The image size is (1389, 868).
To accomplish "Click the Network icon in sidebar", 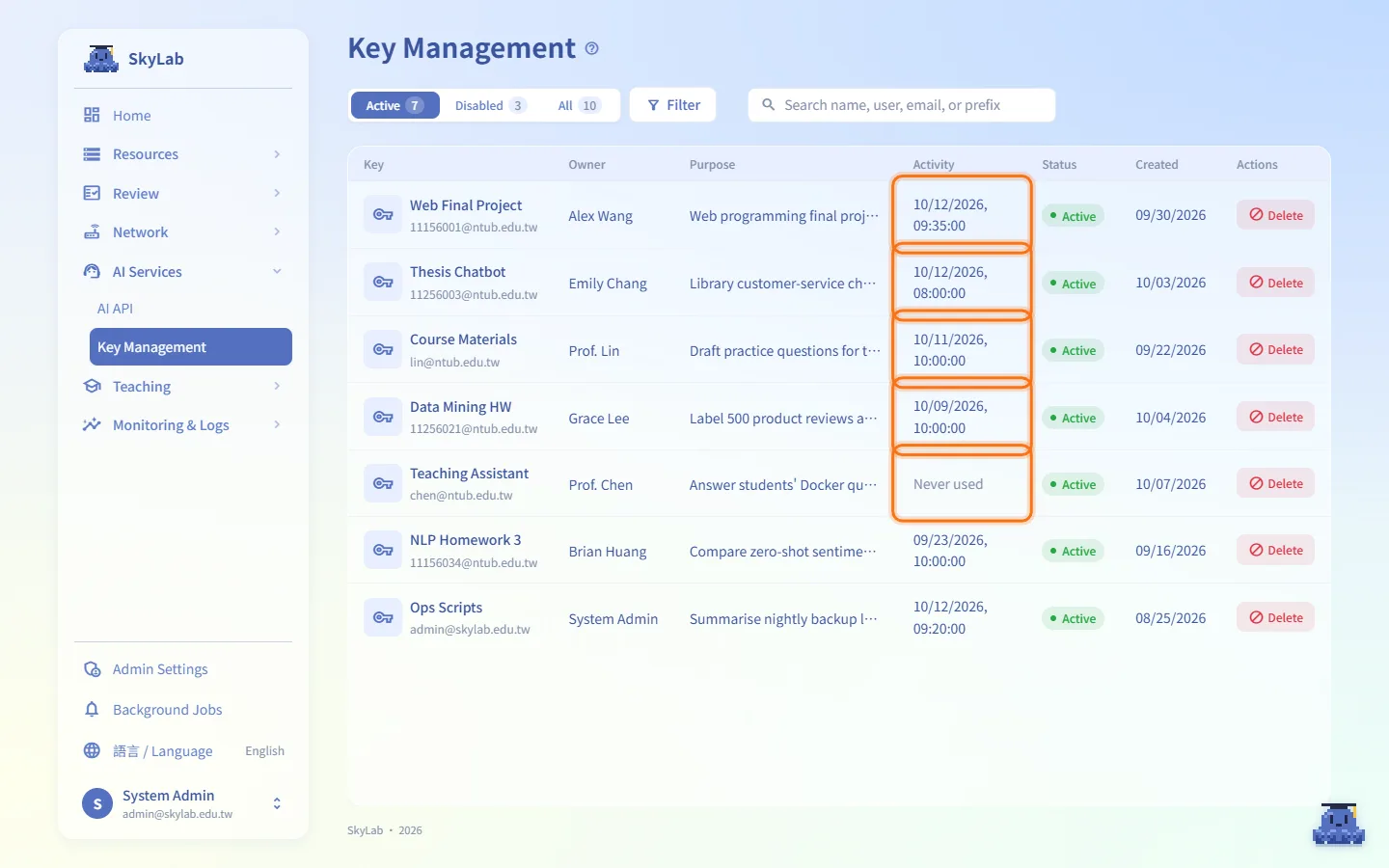I will click(92, 232).
